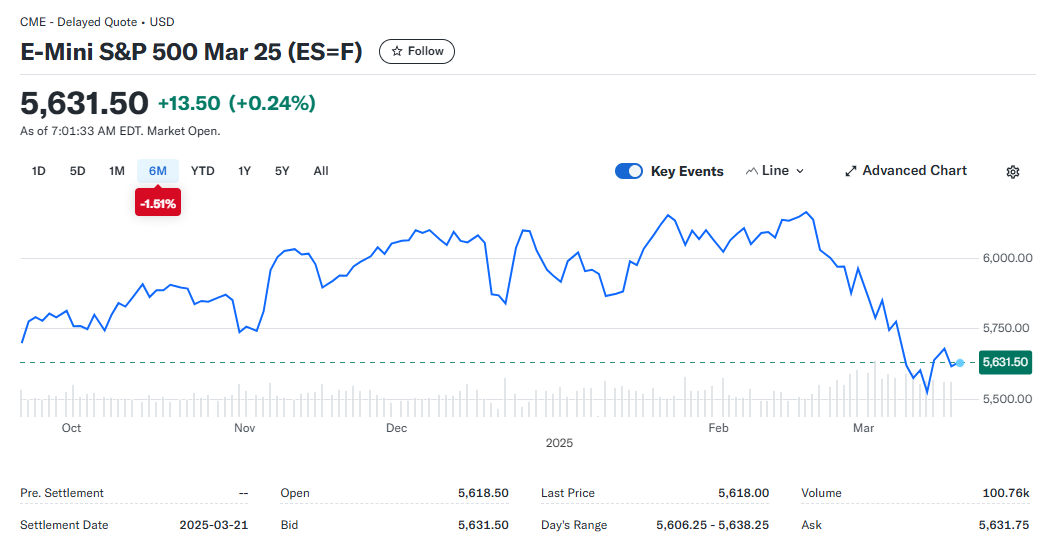Select the 1Y range tab
1045x545 pixels.
click(x=245, y=171)
